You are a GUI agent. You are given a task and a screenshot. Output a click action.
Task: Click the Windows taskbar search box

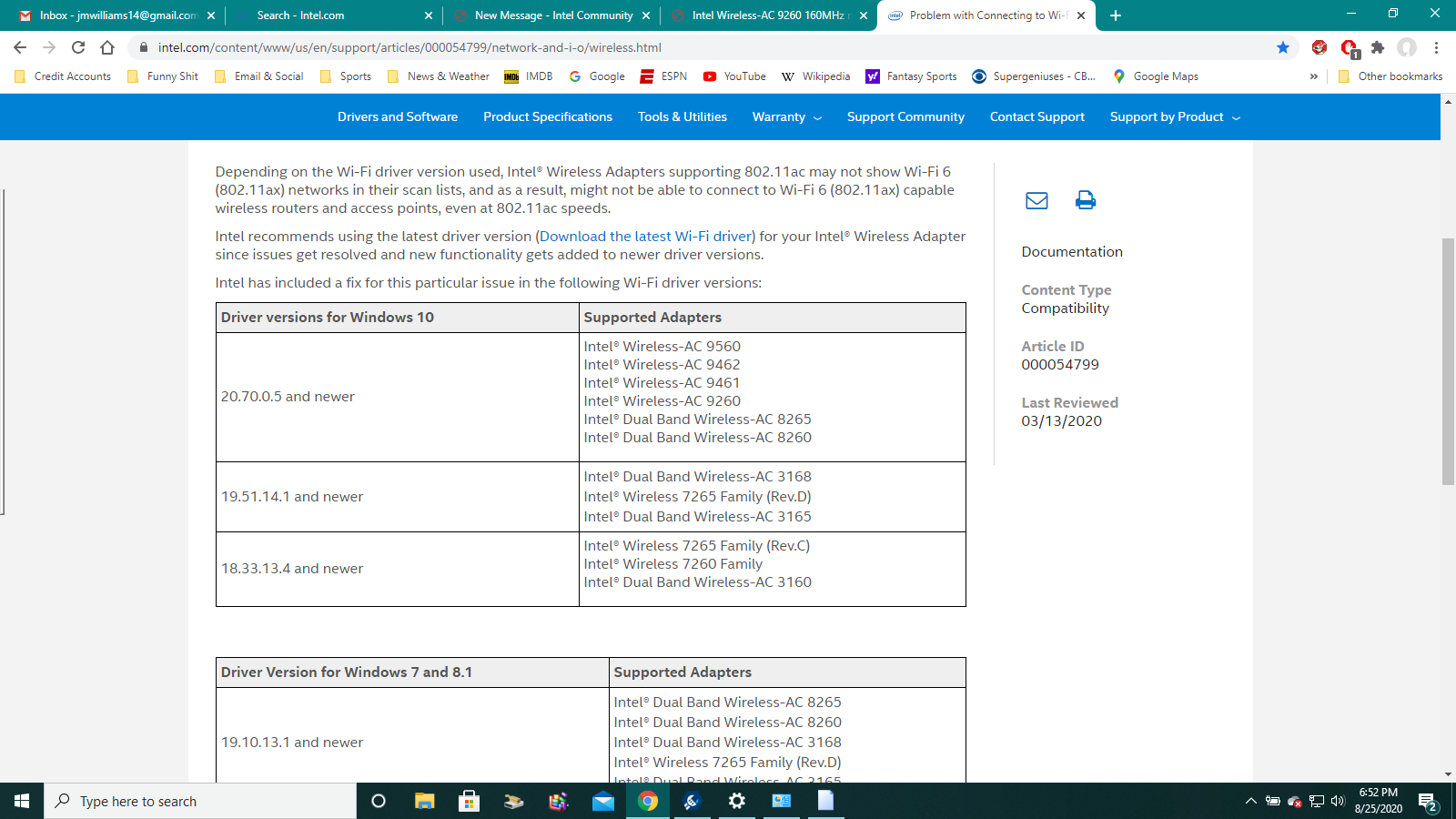[200, 801]
